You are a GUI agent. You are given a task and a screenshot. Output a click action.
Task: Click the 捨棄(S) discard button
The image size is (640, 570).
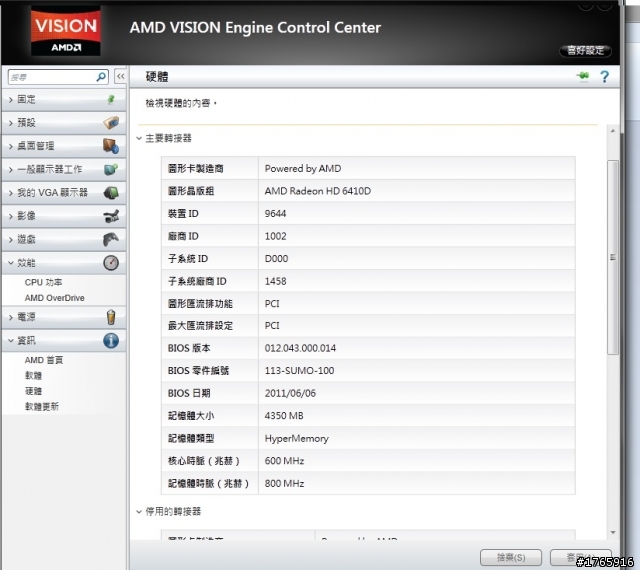click(x=511, y=557)
